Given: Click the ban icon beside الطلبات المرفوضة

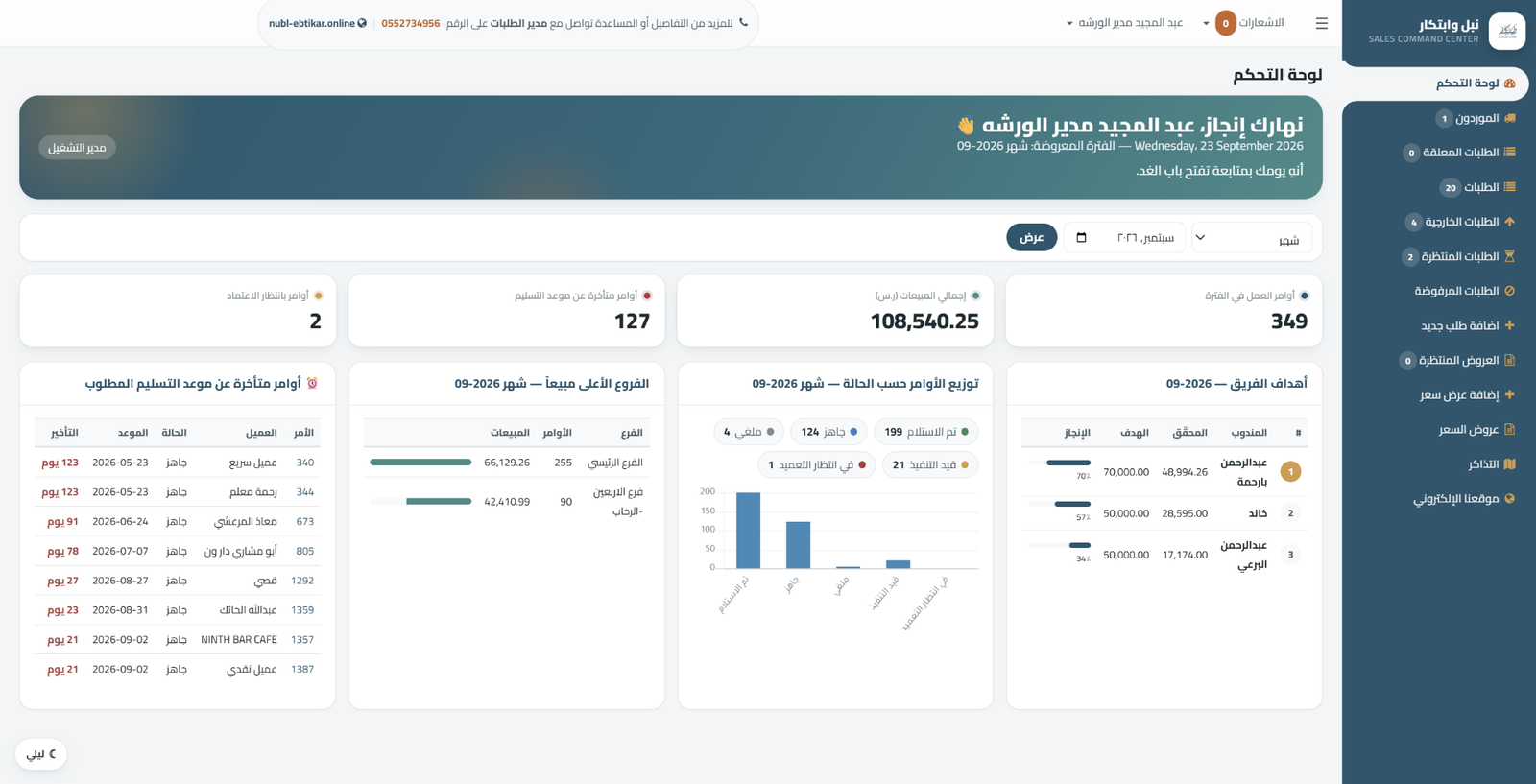Looking at the screenshot, I should (x=1510, y=291).
